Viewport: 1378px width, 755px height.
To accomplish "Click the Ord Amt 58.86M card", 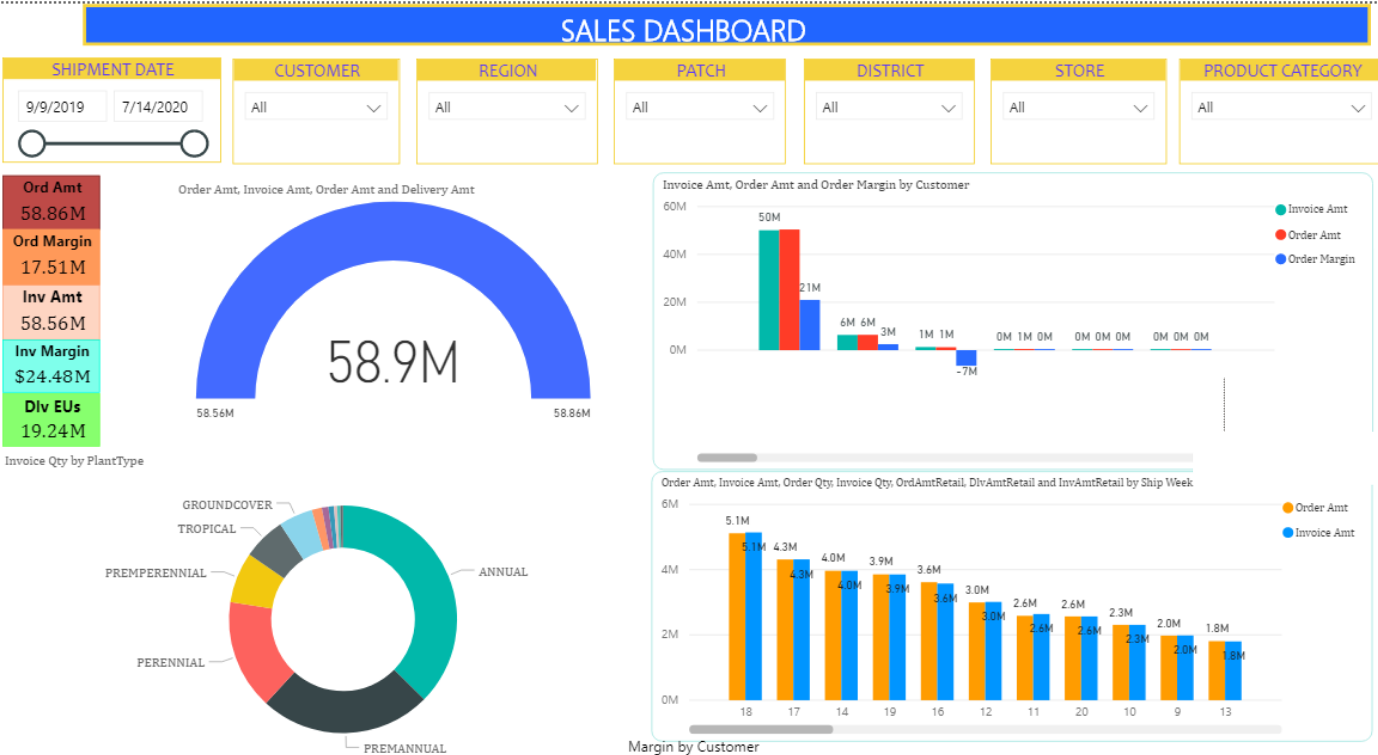I will [51, 202].
